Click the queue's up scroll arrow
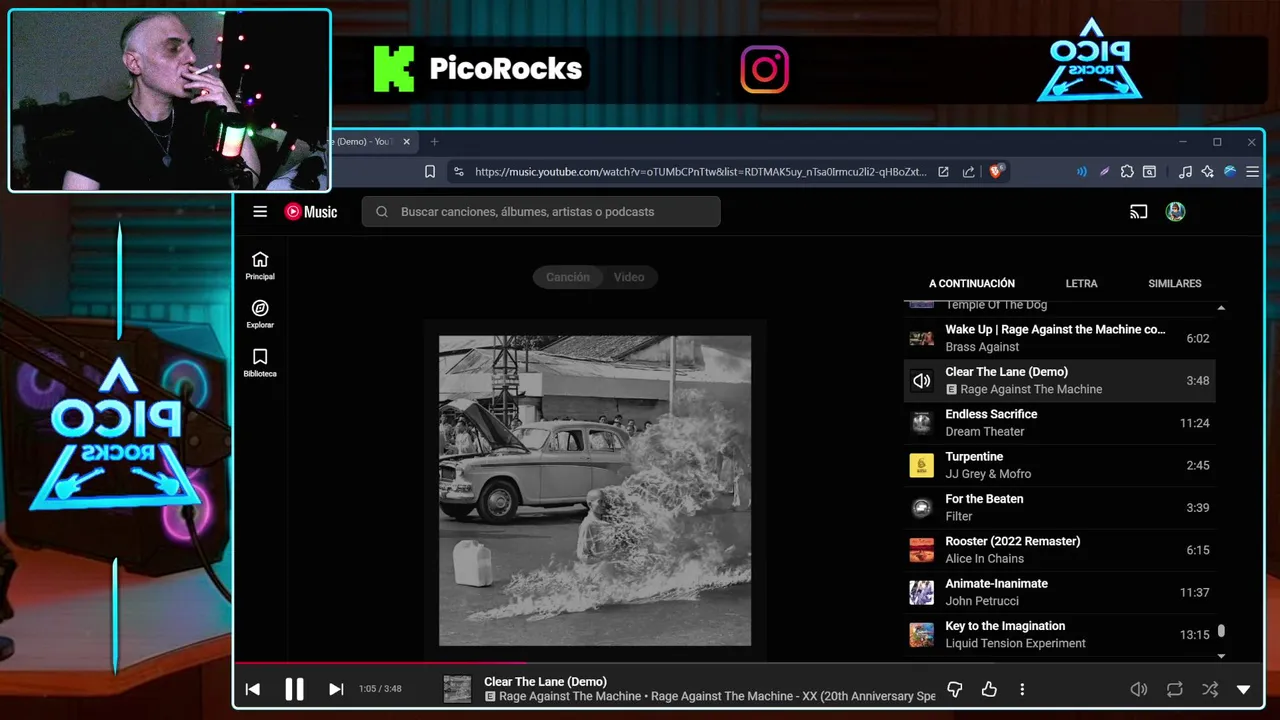 click(1221, 307)
